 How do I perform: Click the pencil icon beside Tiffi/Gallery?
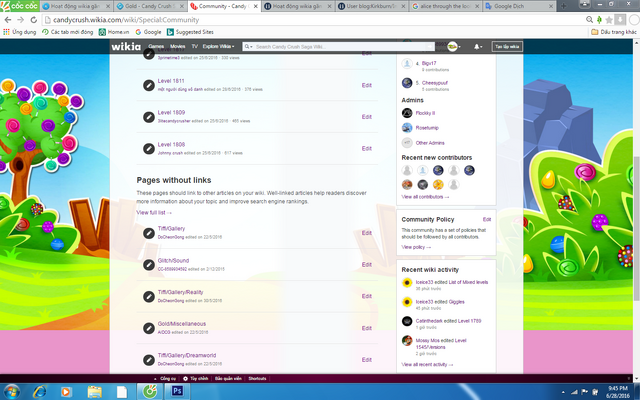(149, 233)
